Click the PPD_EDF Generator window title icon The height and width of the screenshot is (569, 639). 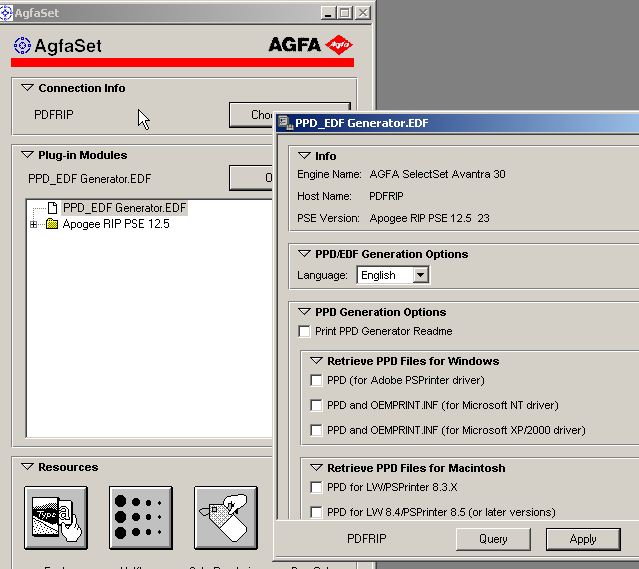(286, 123)
